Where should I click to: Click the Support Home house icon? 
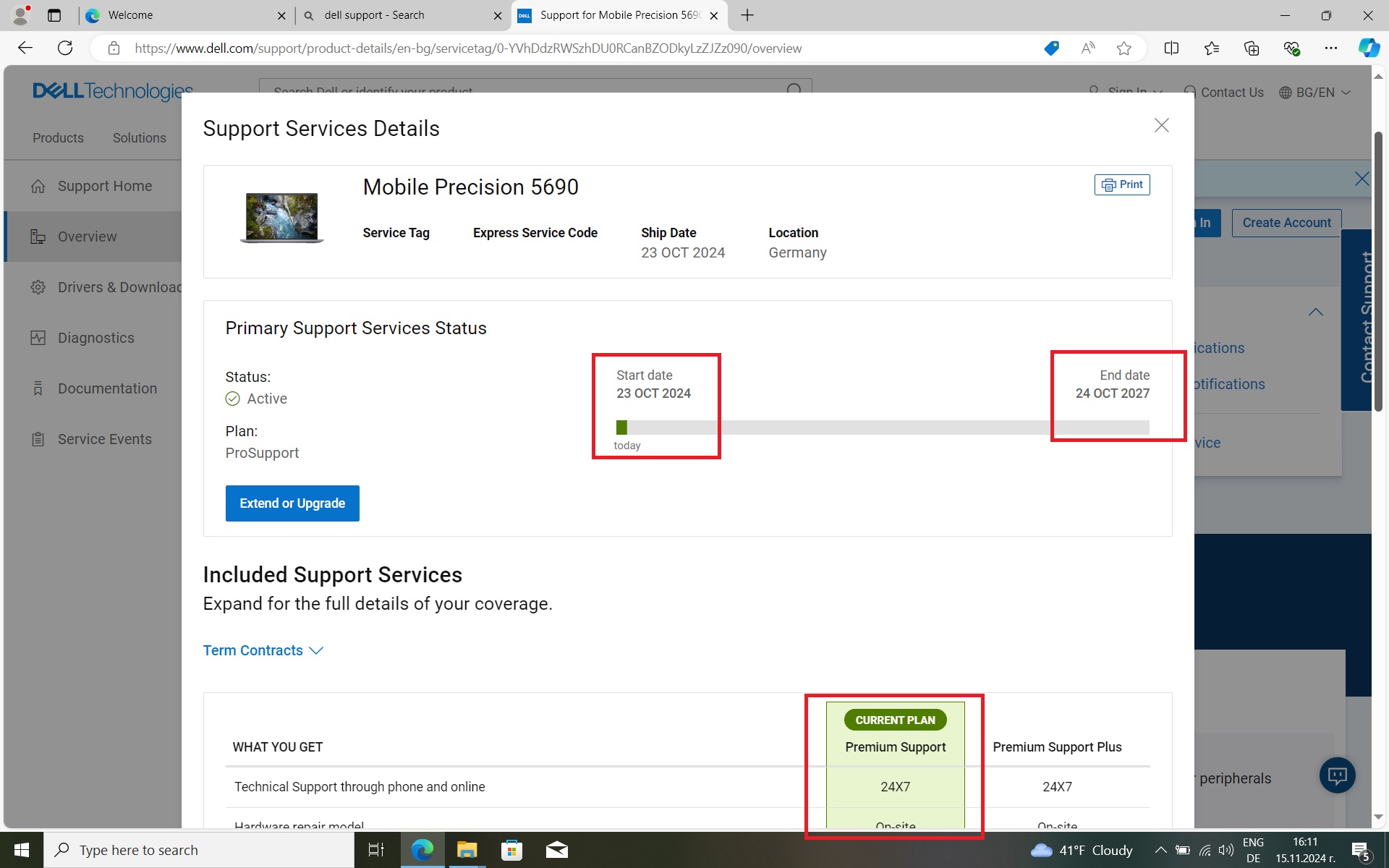point(38,186)
